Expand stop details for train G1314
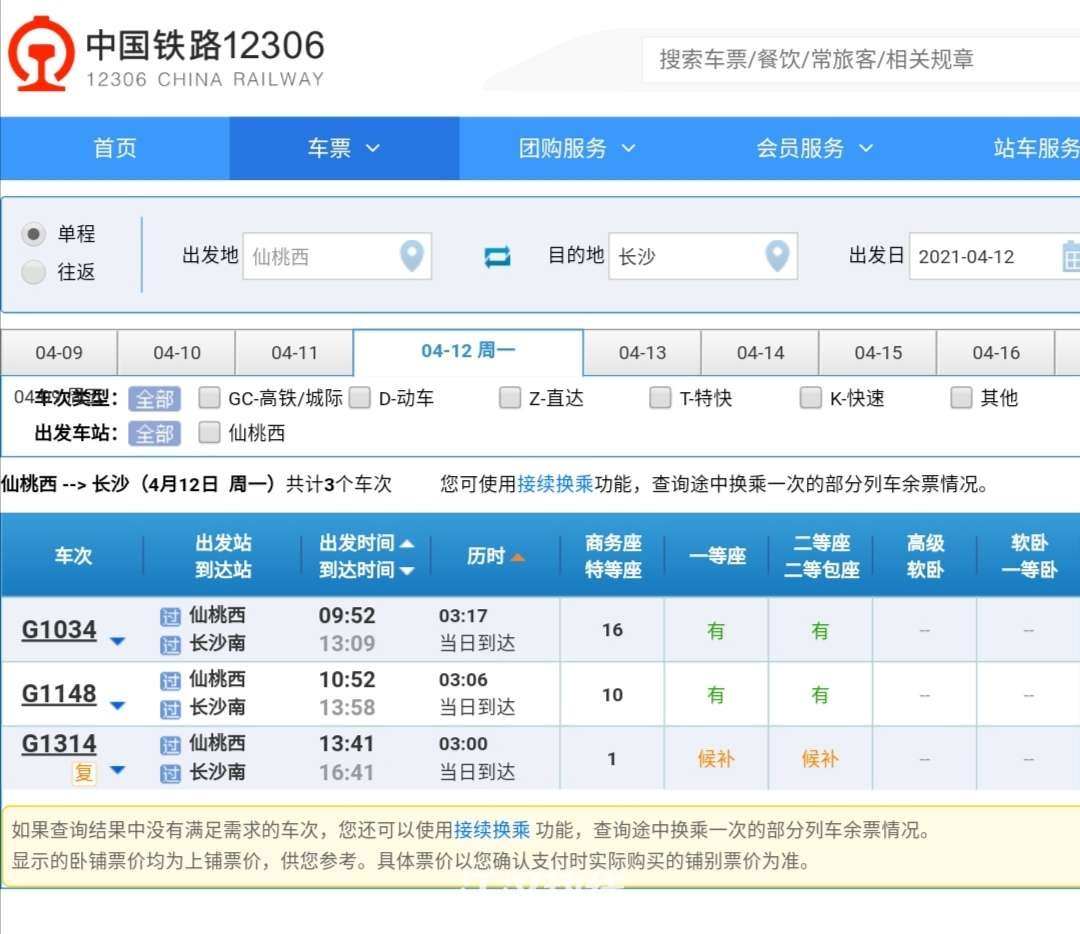1080x934 pixels. point(118,770)
